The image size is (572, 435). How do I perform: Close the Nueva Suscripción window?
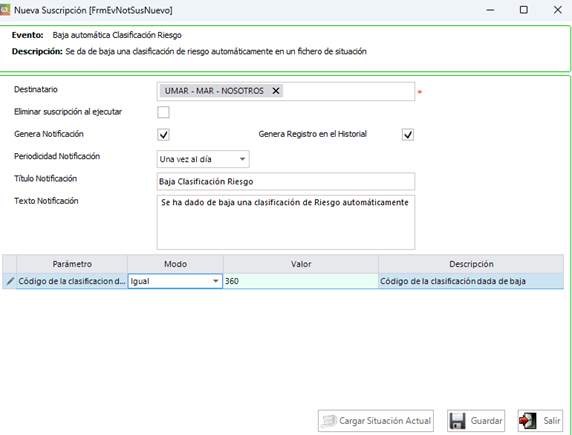(557, 10)
